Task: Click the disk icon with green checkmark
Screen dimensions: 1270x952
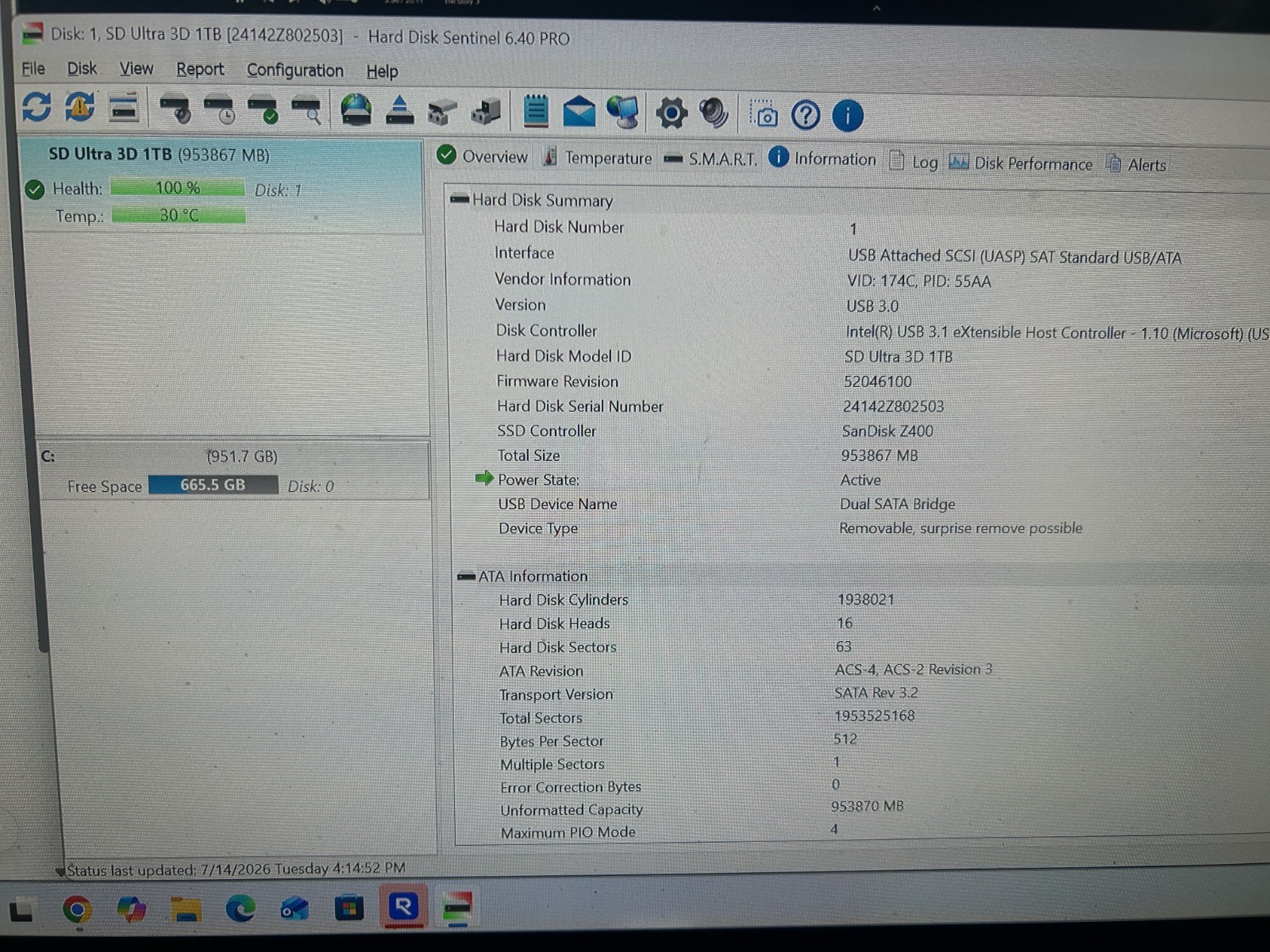Action: pyautogui.click(x=263, y=109)
